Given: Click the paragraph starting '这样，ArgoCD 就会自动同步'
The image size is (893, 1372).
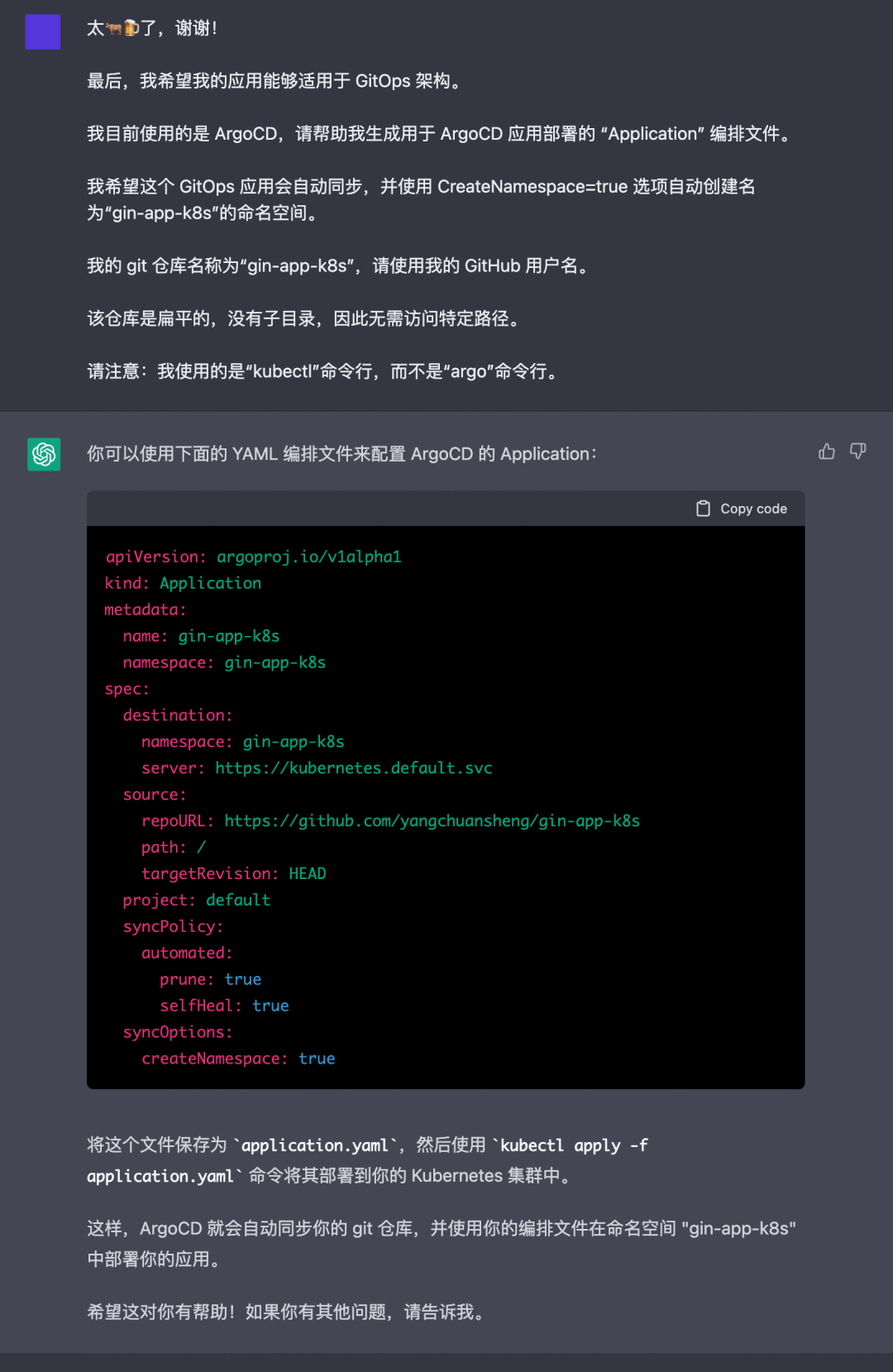Looking at the screenshot, I should pyautogui.click(x=442, y=1244).
